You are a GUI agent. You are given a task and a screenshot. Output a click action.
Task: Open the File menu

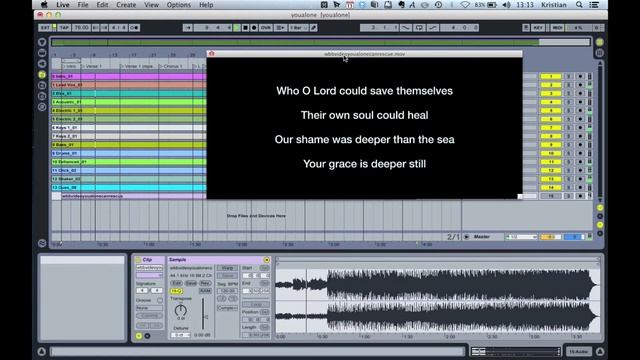(83, 5)
